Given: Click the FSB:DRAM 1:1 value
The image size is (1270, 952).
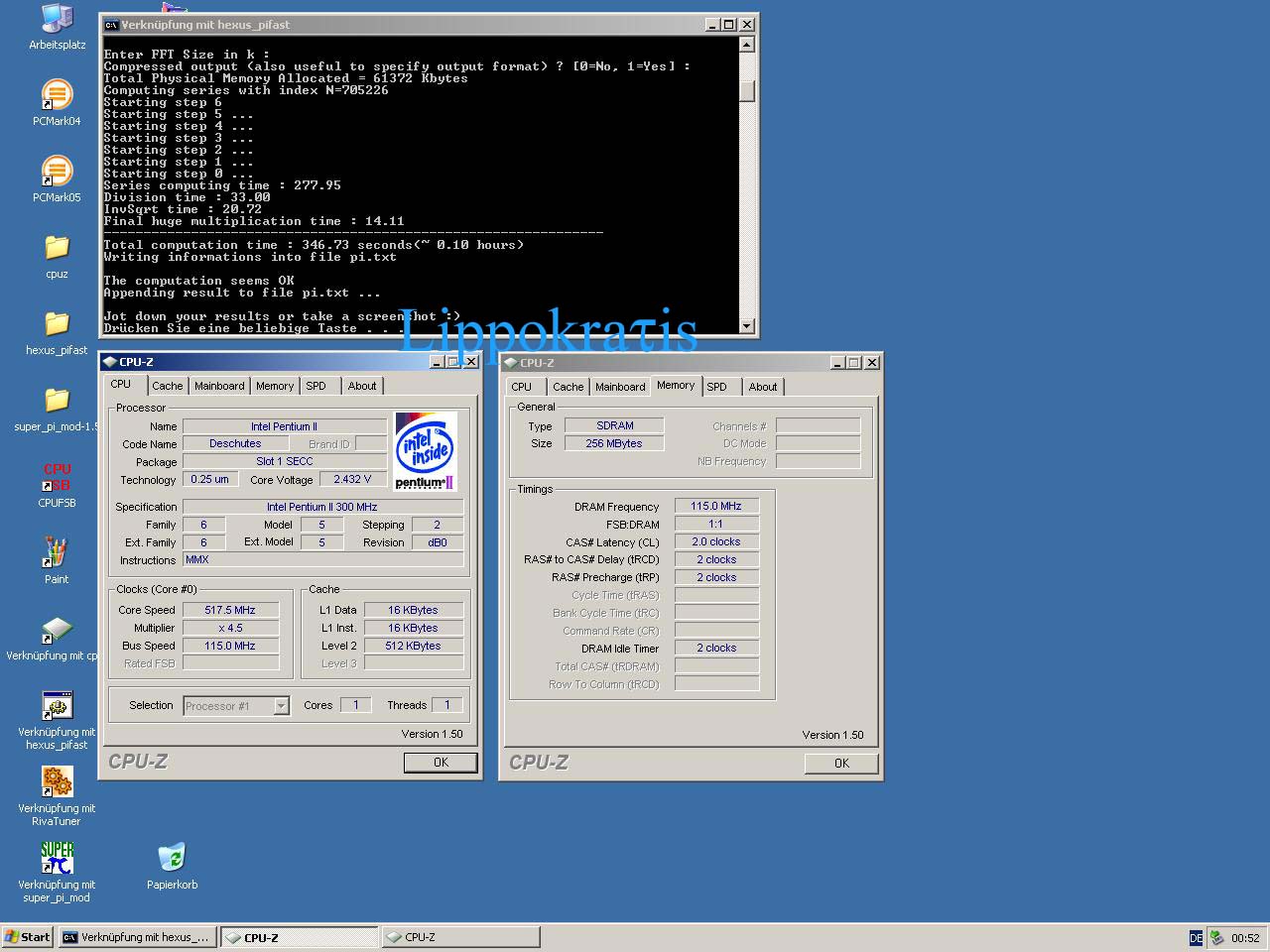Looking at the screenshot, I should pyautogui.click(x=716, y=524).
